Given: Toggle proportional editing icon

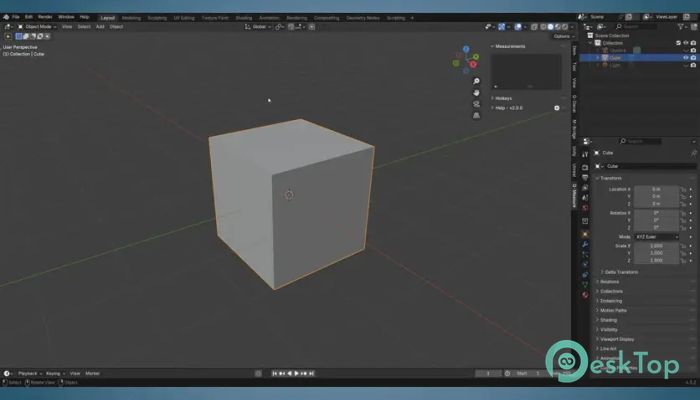Looking at the screenshot, I should pos(312,27).
